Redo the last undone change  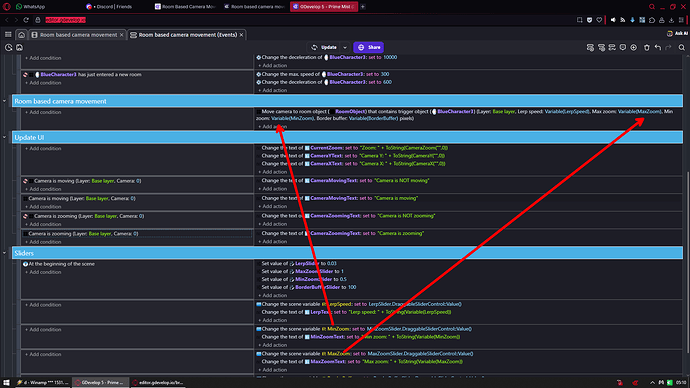[x=668, y=48]
